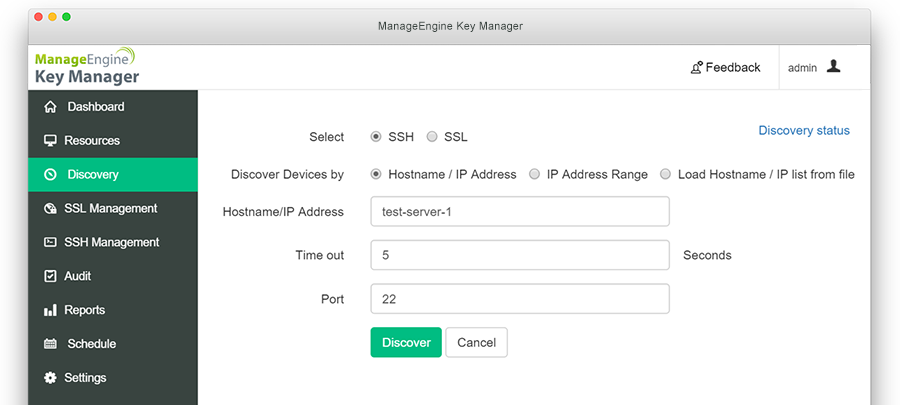Click the Reports bar chart icon

[51, 311]
